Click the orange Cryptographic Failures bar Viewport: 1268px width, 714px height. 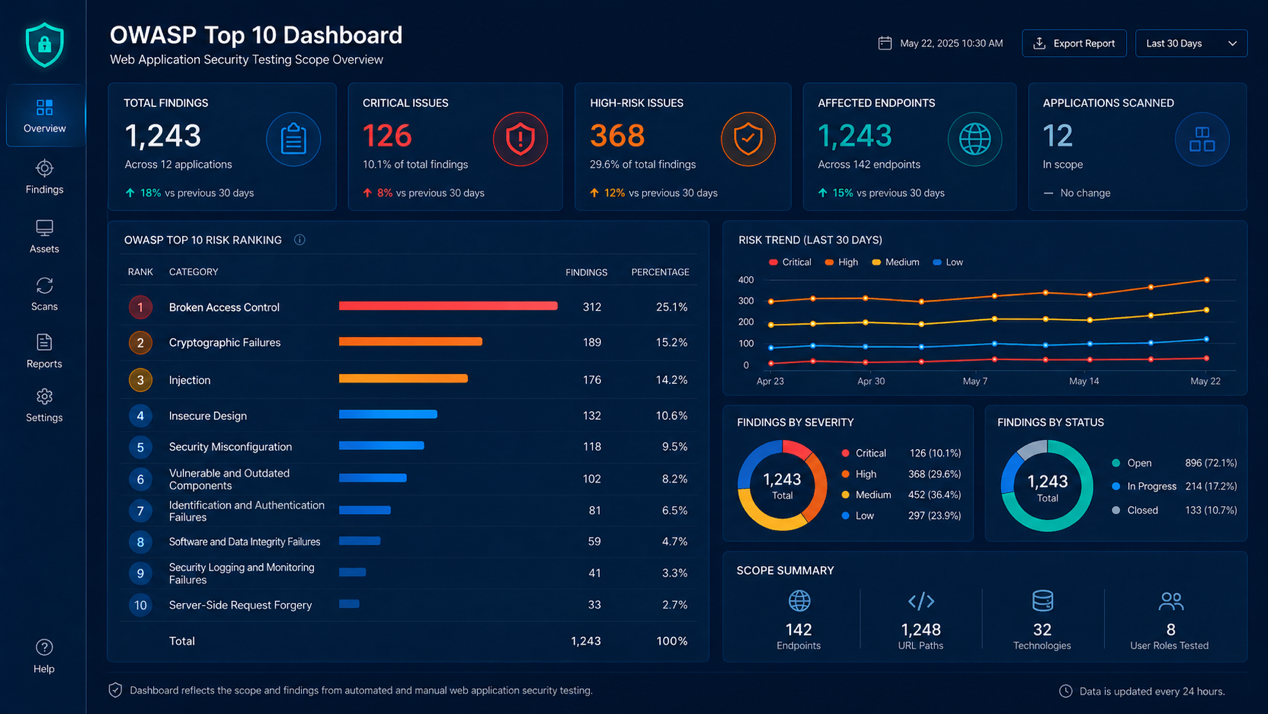[410, 342]
